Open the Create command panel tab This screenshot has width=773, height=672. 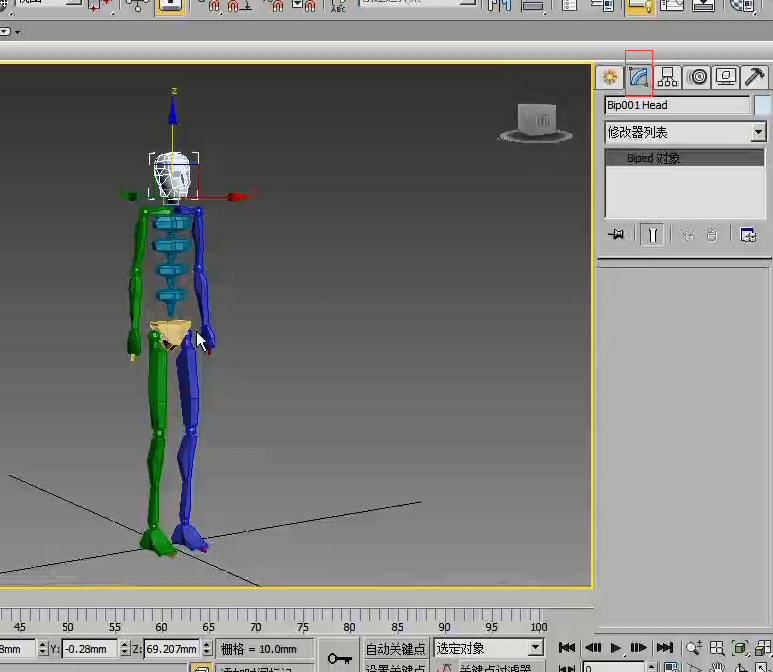click(608, 78)
